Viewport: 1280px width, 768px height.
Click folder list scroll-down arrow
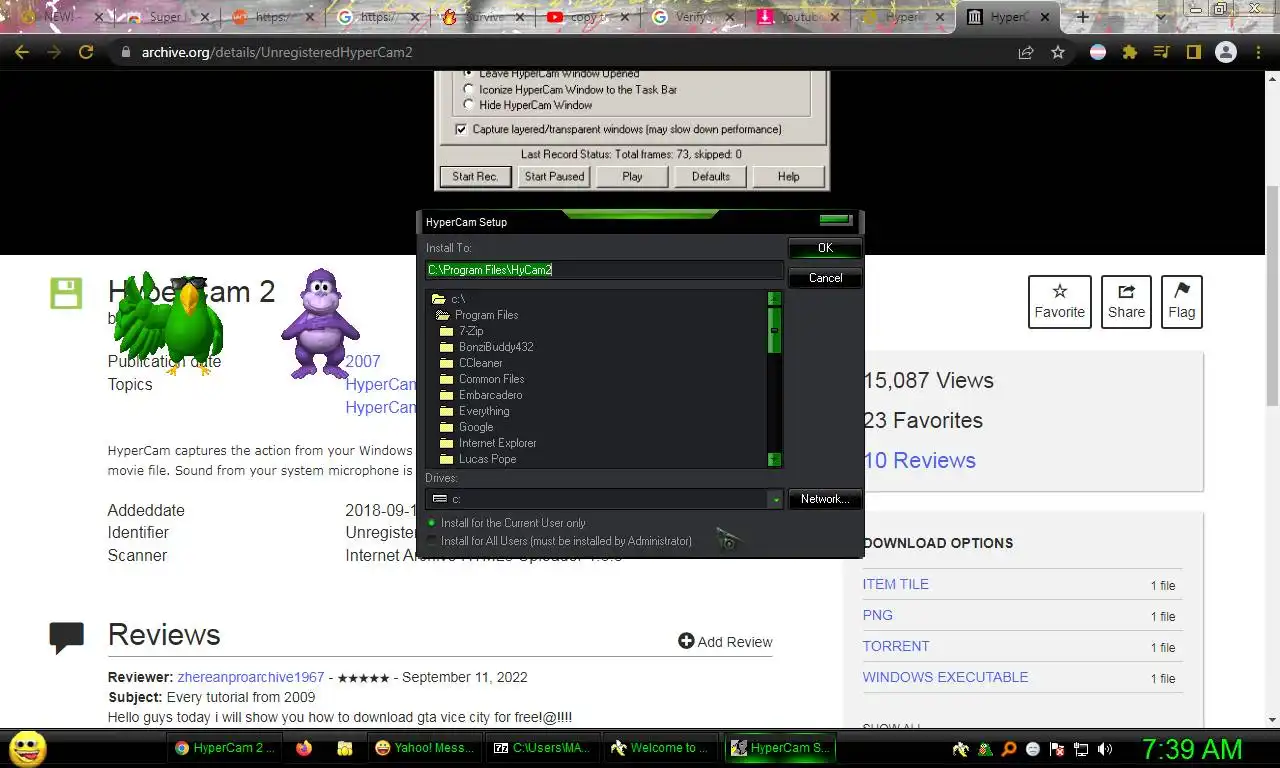774,459
